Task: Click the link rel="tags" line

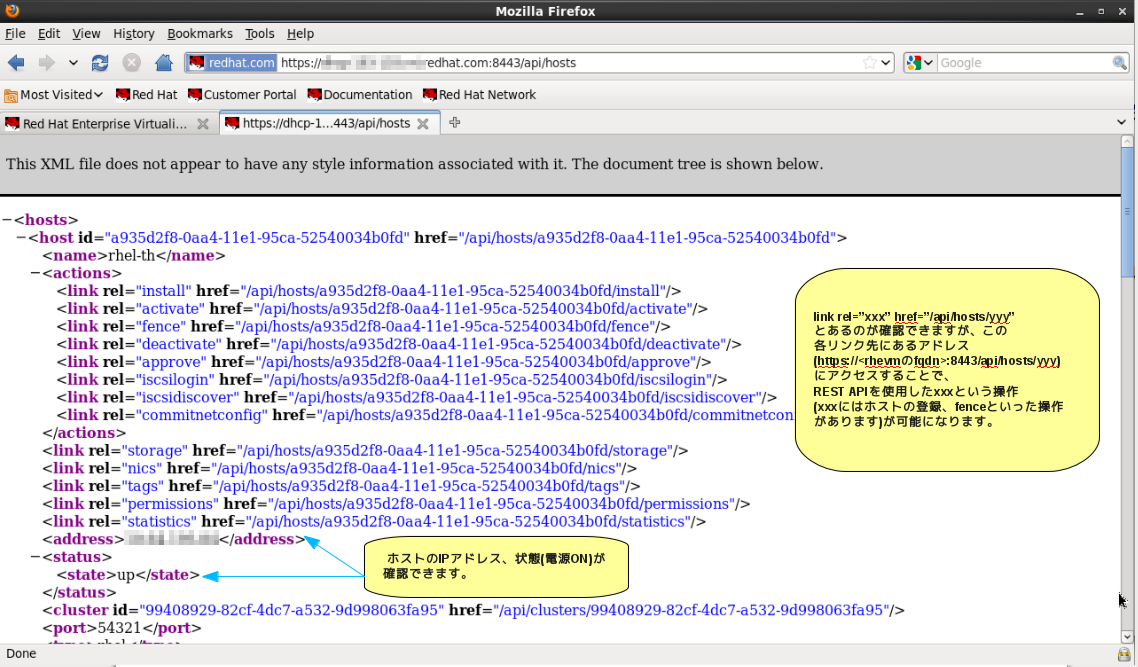Action: [341, 486]
